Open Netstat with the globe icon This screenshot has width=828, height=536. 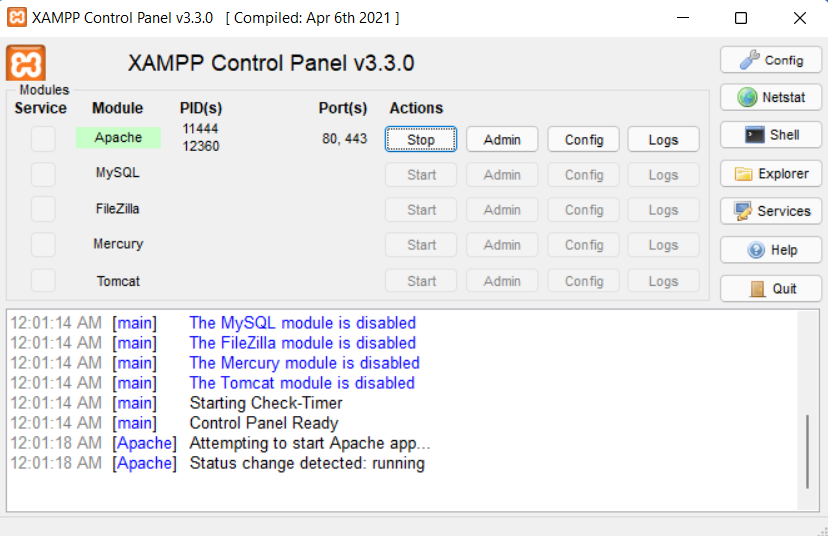(770, 97)
